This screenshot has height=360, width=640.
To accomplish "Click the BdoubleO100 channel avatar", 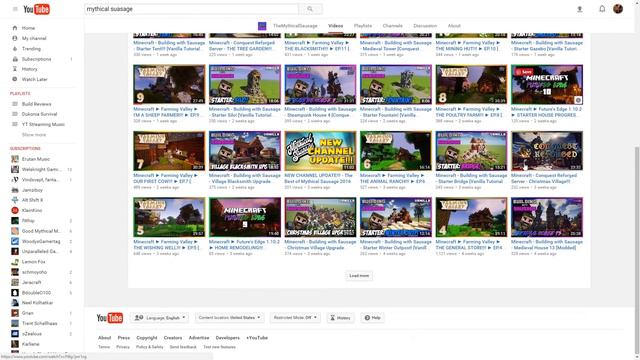I will (x=15, y=293).
